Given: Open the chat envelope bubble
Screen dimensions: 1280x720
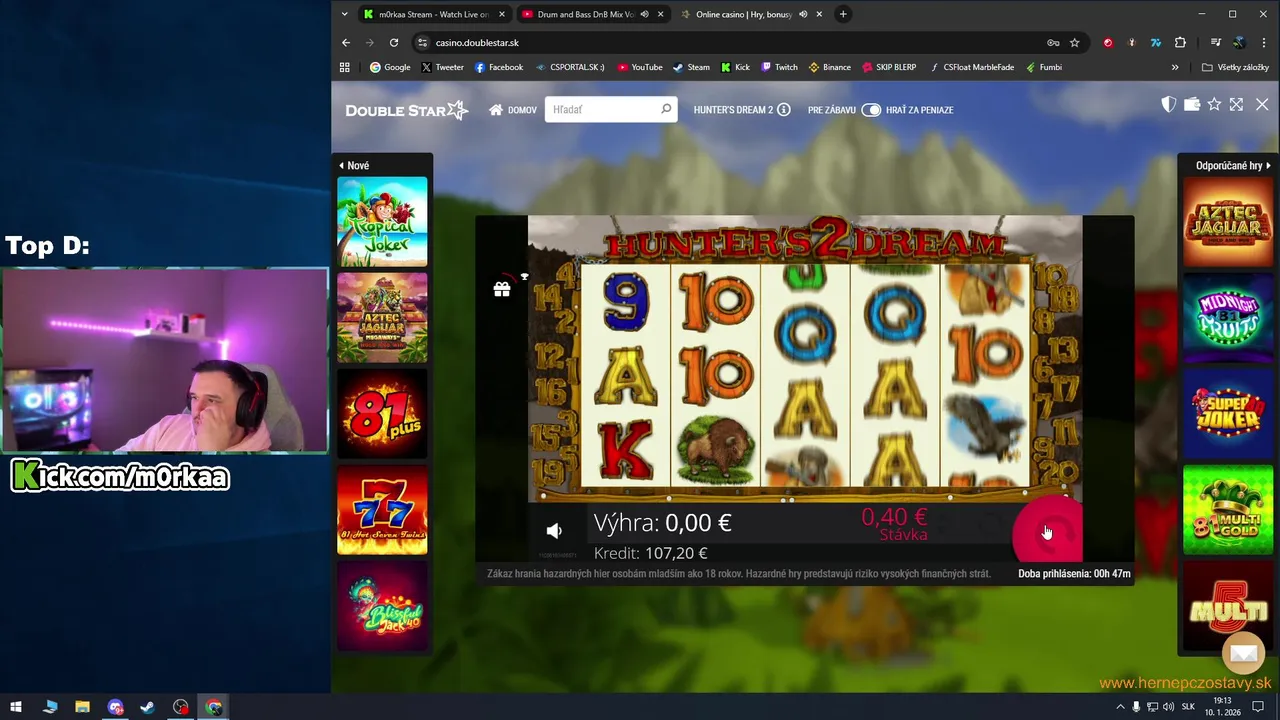Looking at the screenshot, I should point(1244,653).
